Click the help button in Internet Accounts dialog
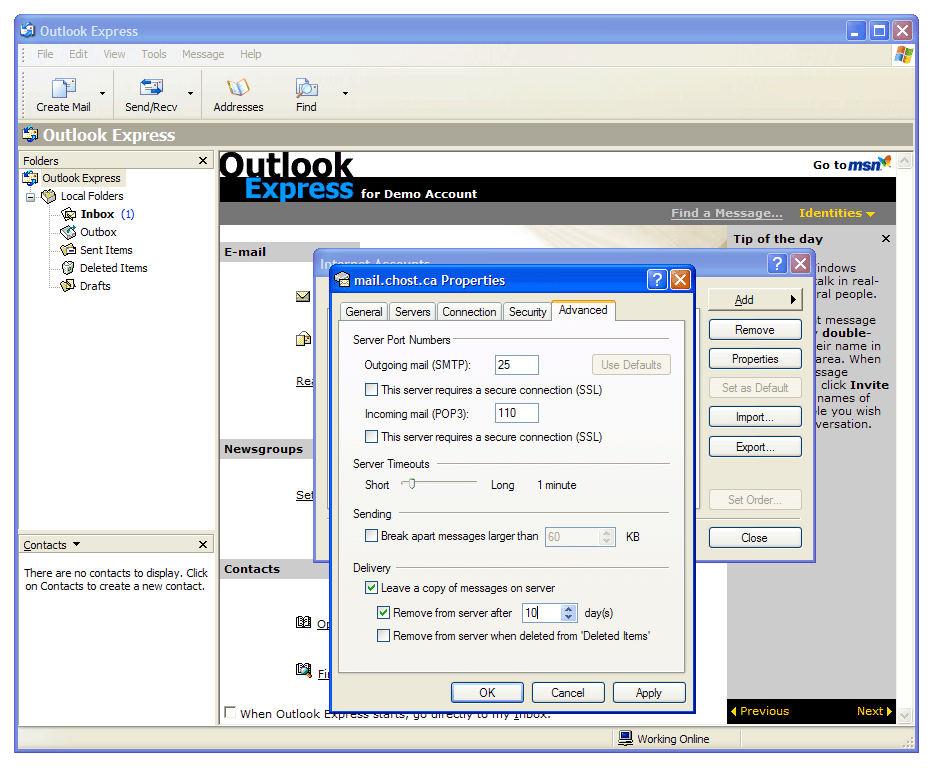The image size is (943, 772). [x=777, y=263]
